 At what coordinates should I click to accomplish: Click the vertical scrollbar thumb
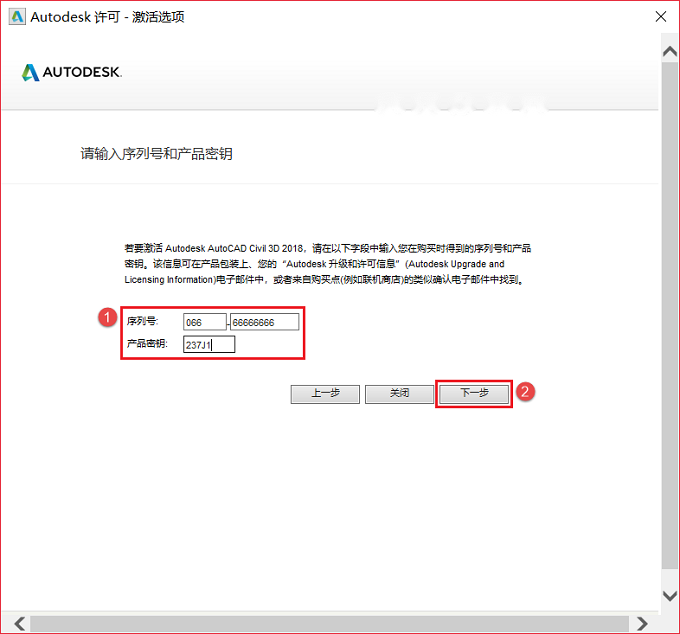(670, 315)
